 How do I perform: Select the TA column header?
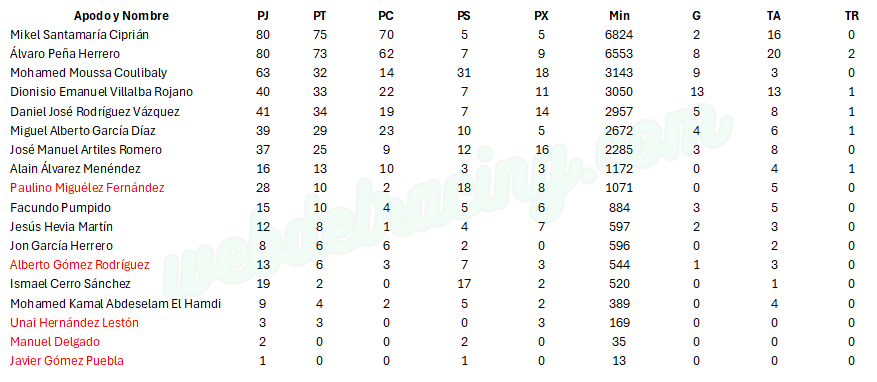pyautogui.click(x=774, y=16)
